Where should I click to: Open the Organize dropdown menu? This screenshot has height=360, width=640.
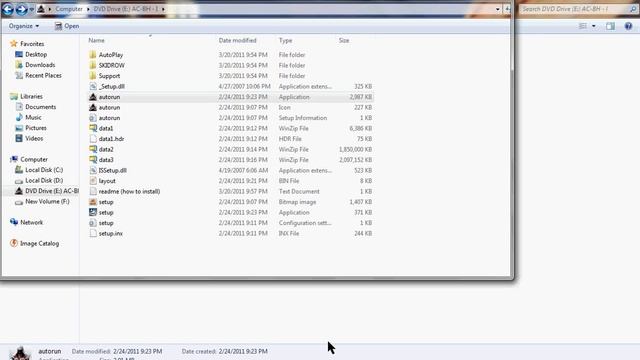pyautogui.click(x=24, y=26)
